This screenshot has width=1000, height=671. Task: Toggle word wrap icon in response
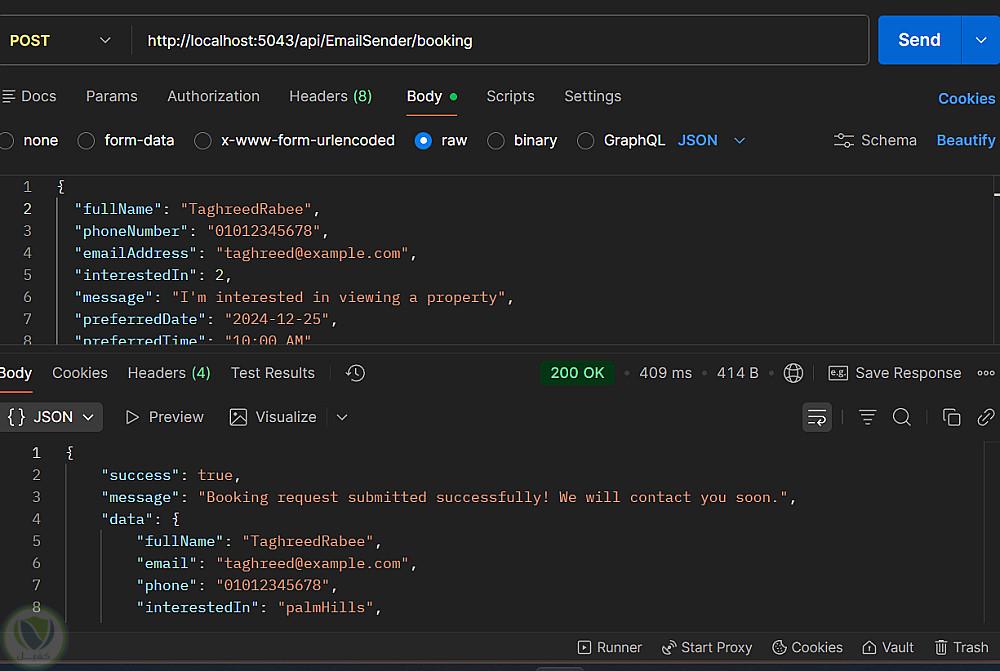click(x=817, y=417)
